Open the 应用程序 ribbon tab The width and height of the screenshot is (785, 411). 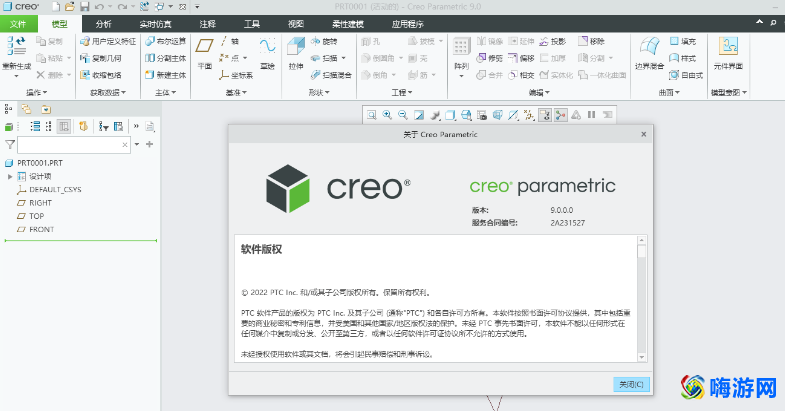coord(408,24)
